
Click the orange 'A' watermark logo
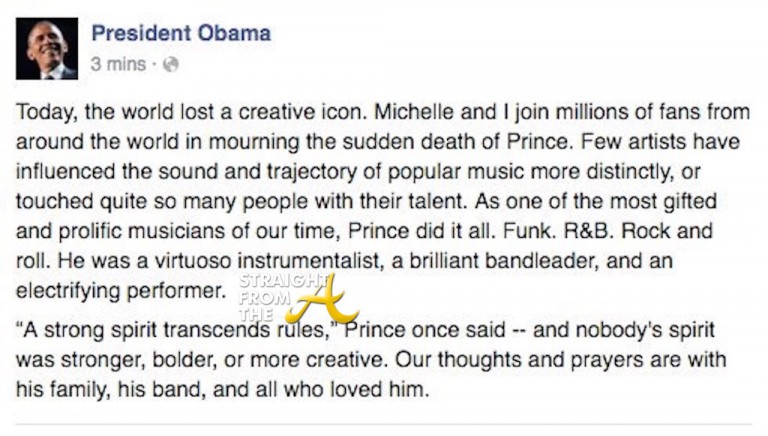(x=322, y=300)
